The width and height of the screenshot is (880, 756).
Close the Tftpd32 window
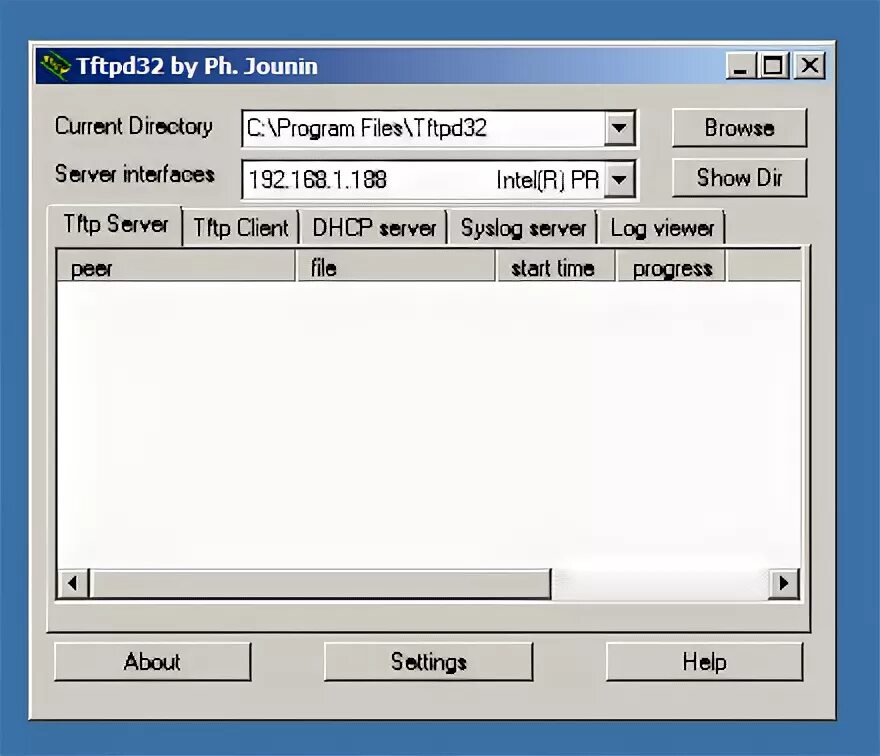point(809,66)
